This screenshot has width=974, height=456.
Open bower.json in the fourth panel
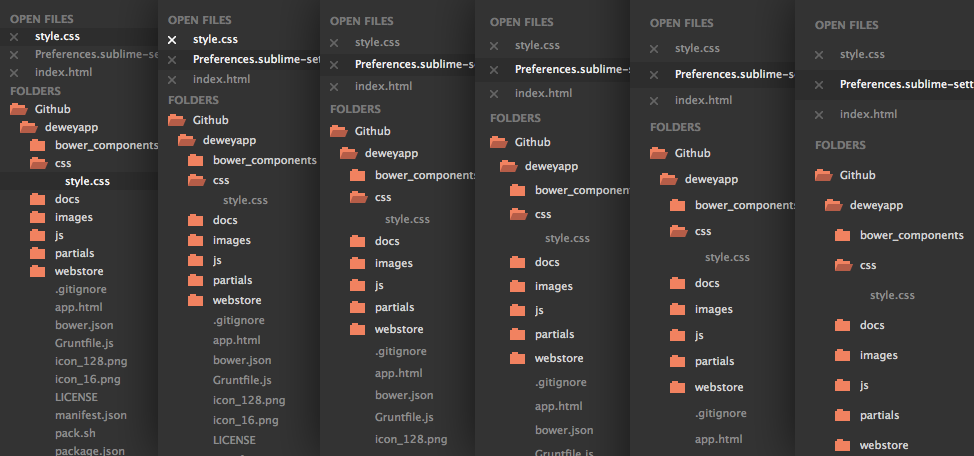(564, 431)
